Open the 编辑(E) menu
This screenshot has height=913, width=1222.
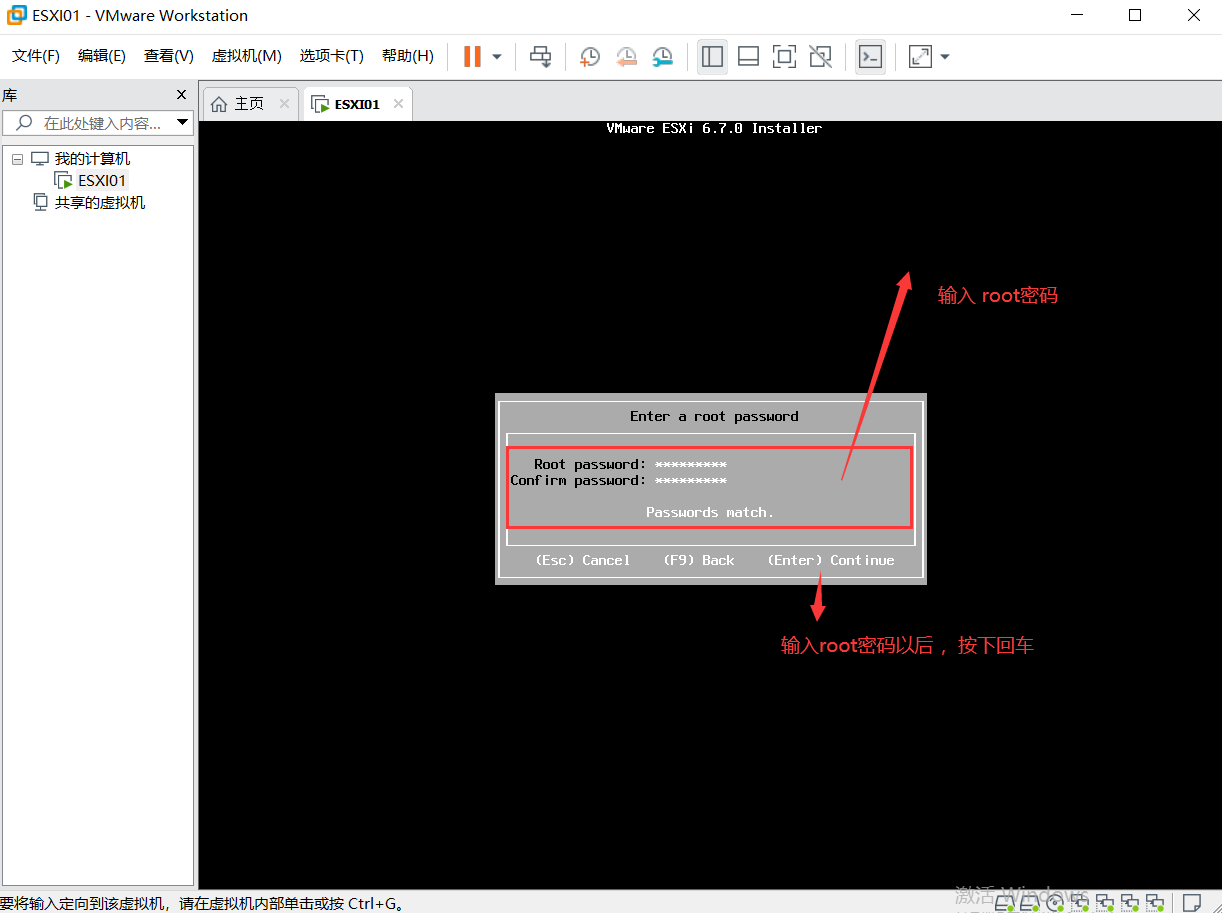click(x=102, y=56)
